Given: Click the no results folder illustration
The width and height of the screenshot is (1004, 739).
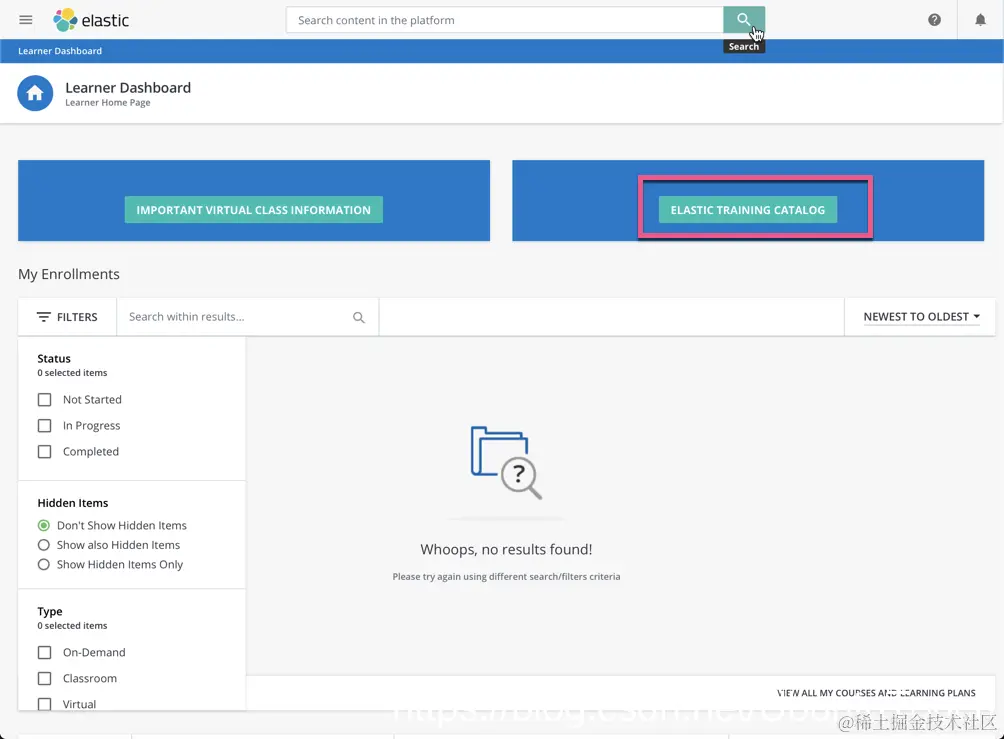Looking at the screenshot, I should click(x=506, y=462).
